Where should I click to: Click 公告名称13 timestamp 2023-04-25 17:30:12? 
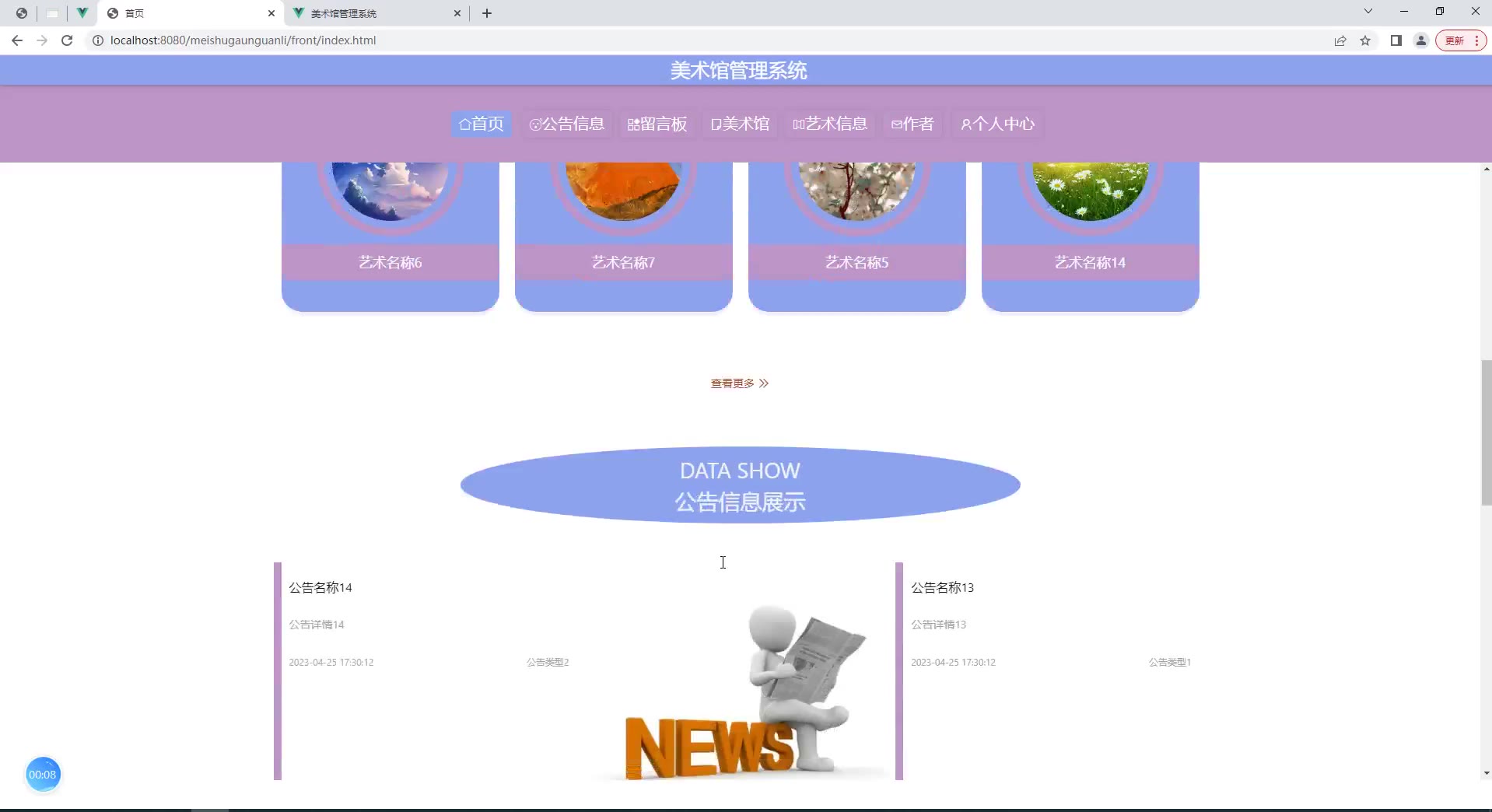954,663
